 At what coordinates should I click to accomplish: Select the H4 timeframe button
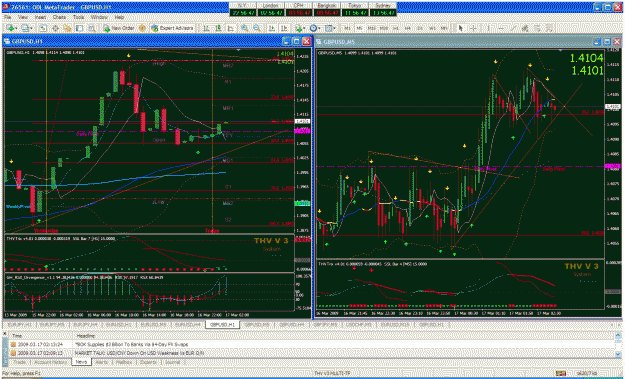[x=408, y=28]
